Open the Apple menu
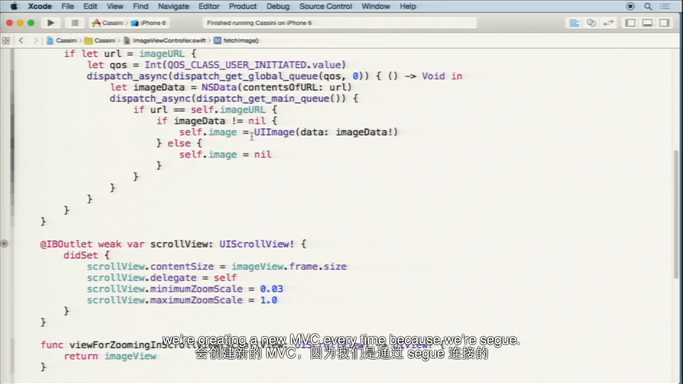 coord(14,6)
